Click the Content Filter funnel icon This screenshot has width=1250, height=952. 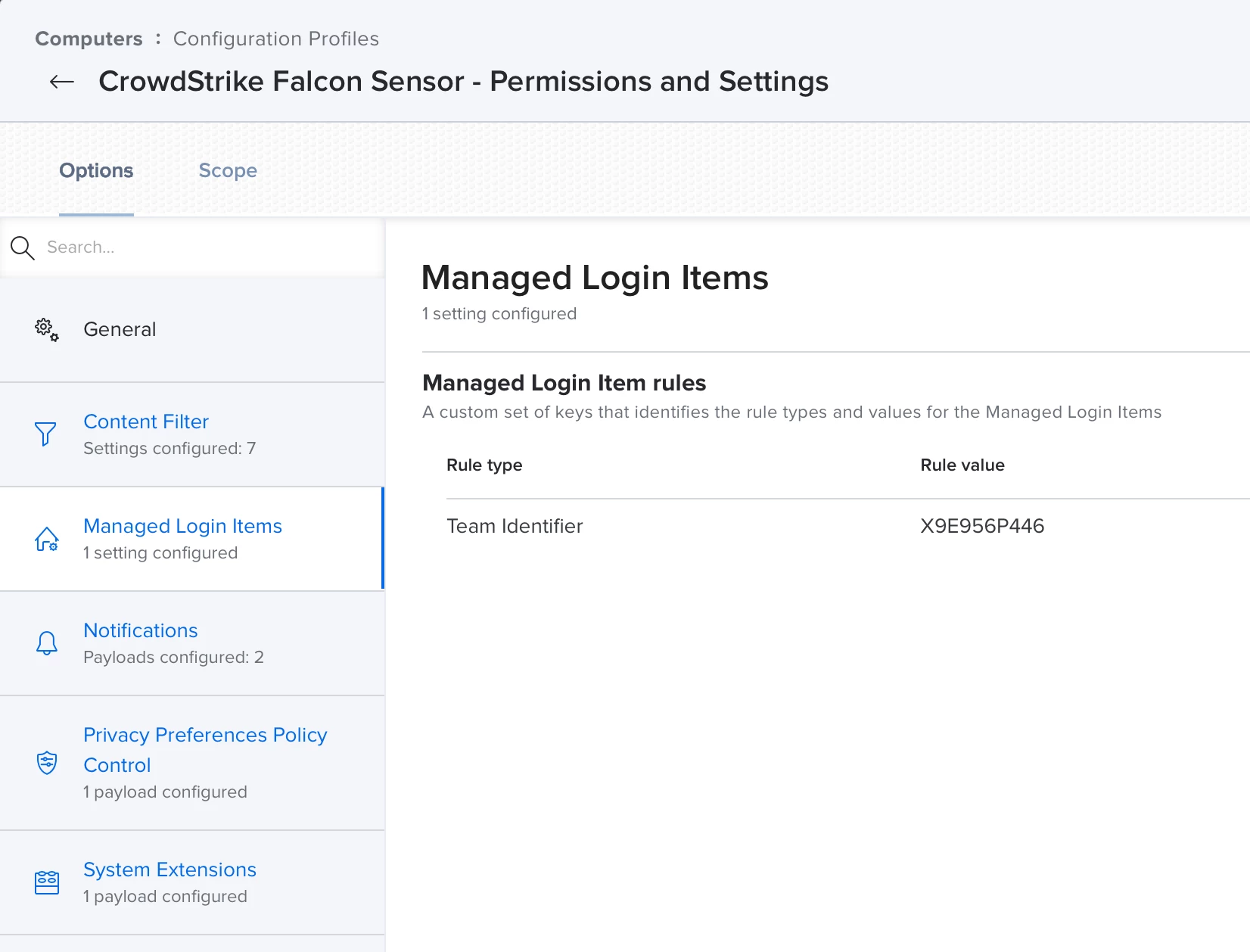45,434
